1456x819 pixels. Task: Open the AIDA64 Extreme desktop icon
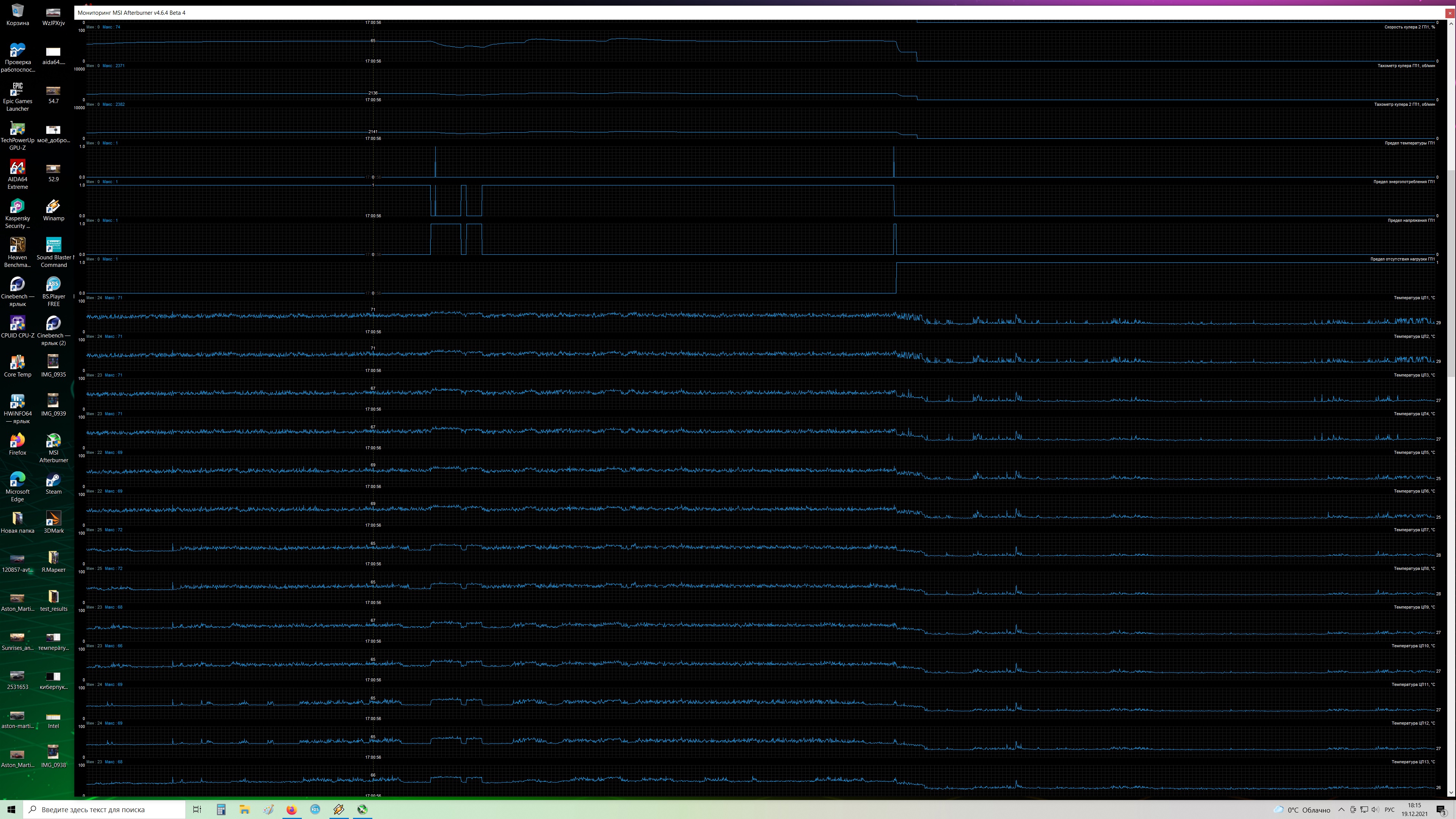[x=17, y=168]
